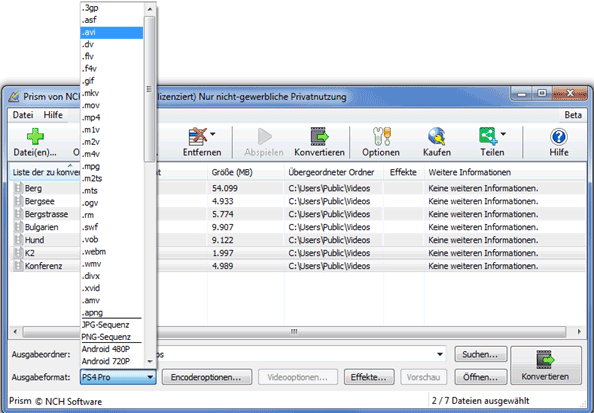Click the Abspielen play icon
Viewport: 594px width, 413px height.
click(x=264, y=137)
